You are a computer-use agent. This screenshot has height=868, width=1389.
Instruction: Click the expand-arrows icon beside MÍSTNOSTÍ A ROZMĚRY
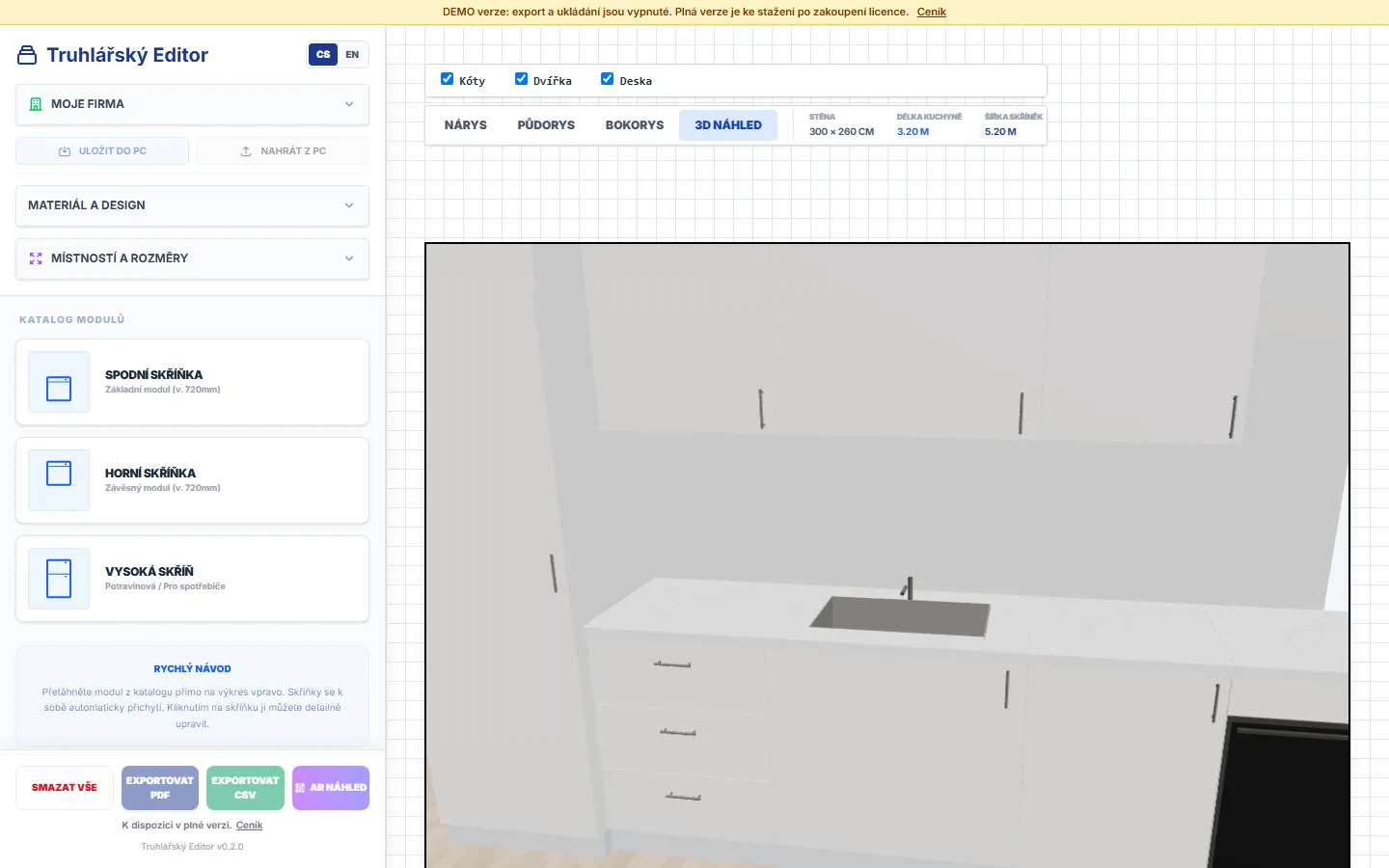[x=36, y=258]
